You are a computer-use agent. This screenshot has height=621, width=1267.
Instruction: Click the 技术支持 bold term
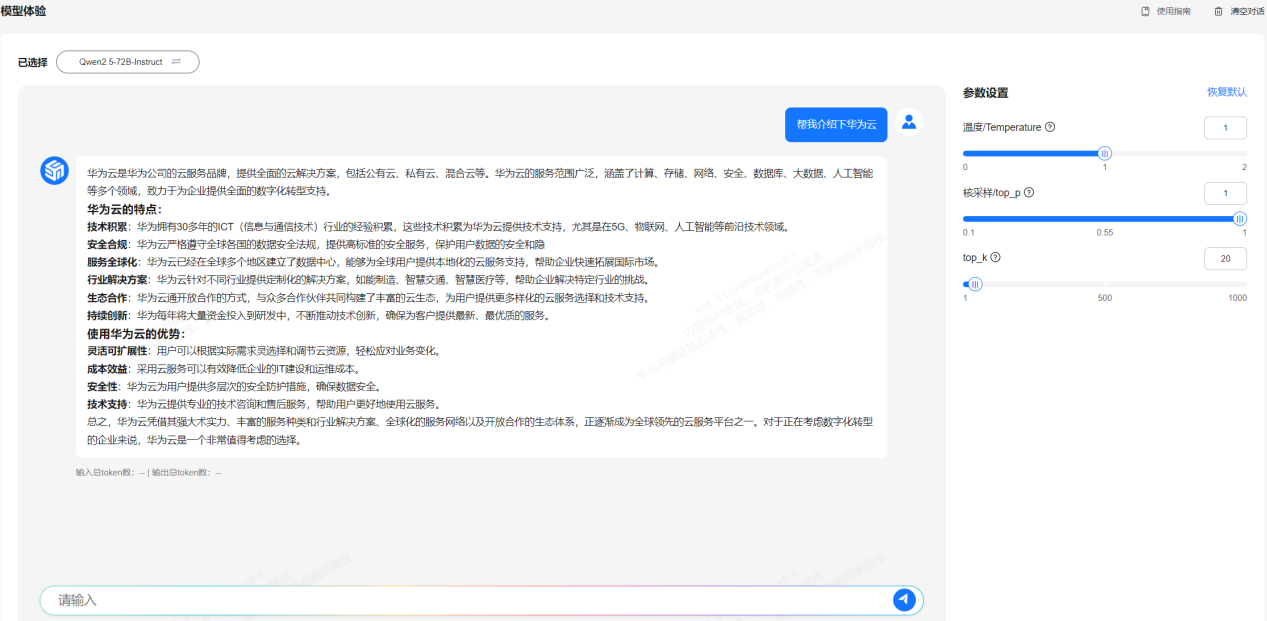107,404
